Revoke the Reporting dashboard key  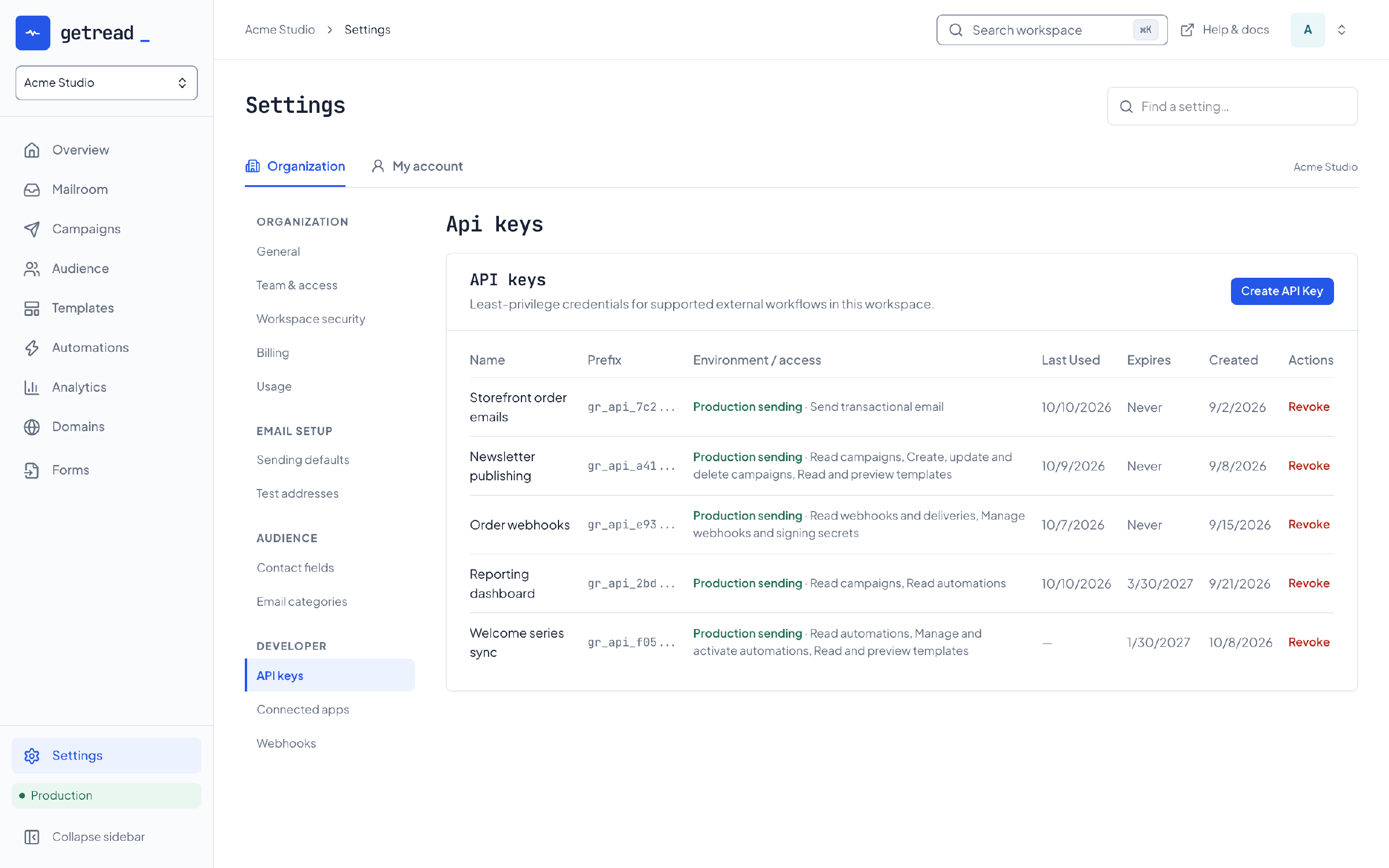pyautogui.click(x=1309, y=583)
